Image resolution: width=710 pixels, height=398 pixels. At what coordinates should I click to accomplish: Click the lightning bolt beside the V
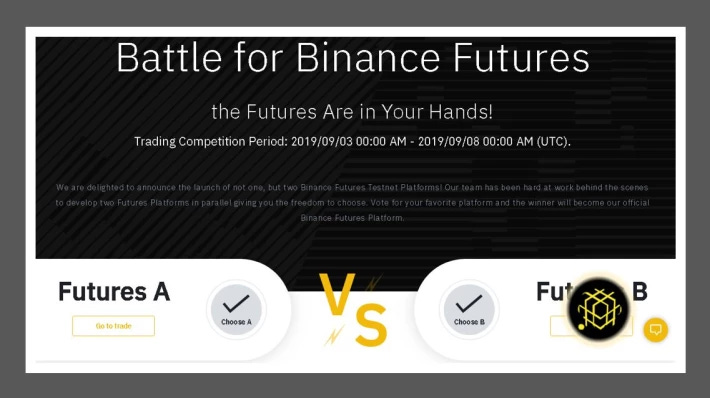click(x=373, y=283)
